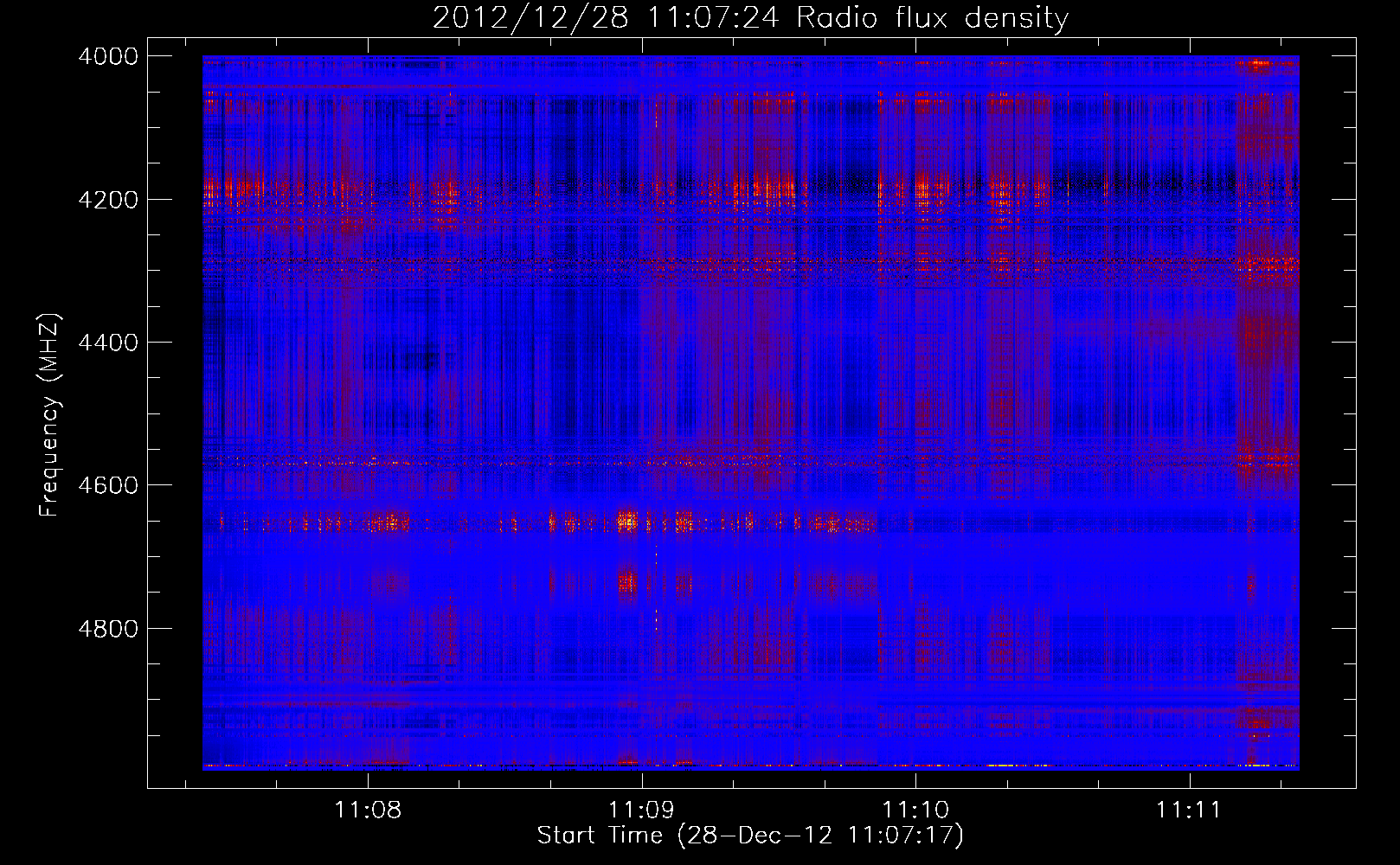Click the 11:08 time tick label
1400x865 pixels.
pyautogui.click(x=369, y=810)
